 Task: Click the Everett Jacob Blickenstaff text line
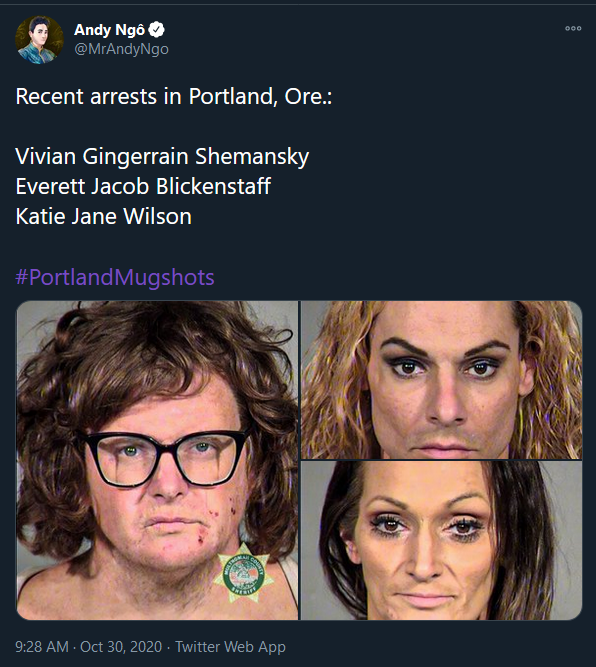(143, 186)
